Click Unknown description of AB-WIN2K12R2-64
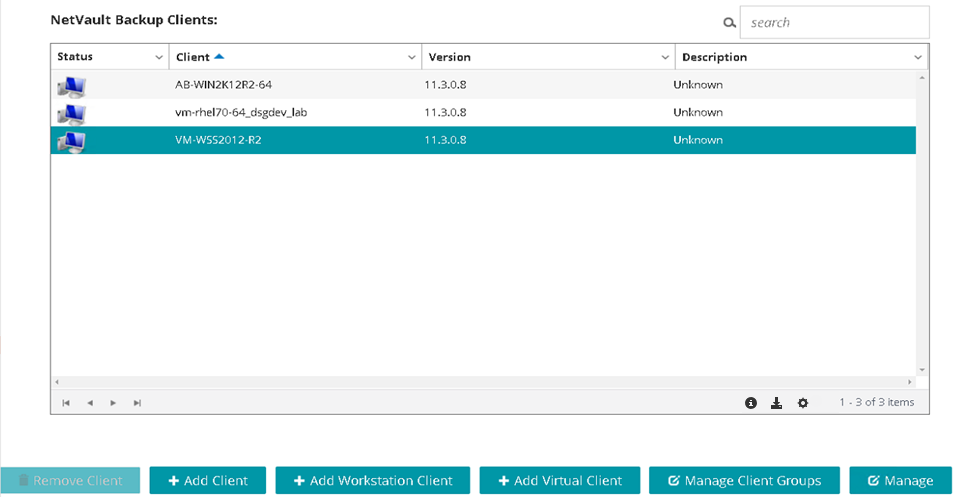Image resolution: width=957 pixels, height=497 pixels. click(x=698, y=85)
